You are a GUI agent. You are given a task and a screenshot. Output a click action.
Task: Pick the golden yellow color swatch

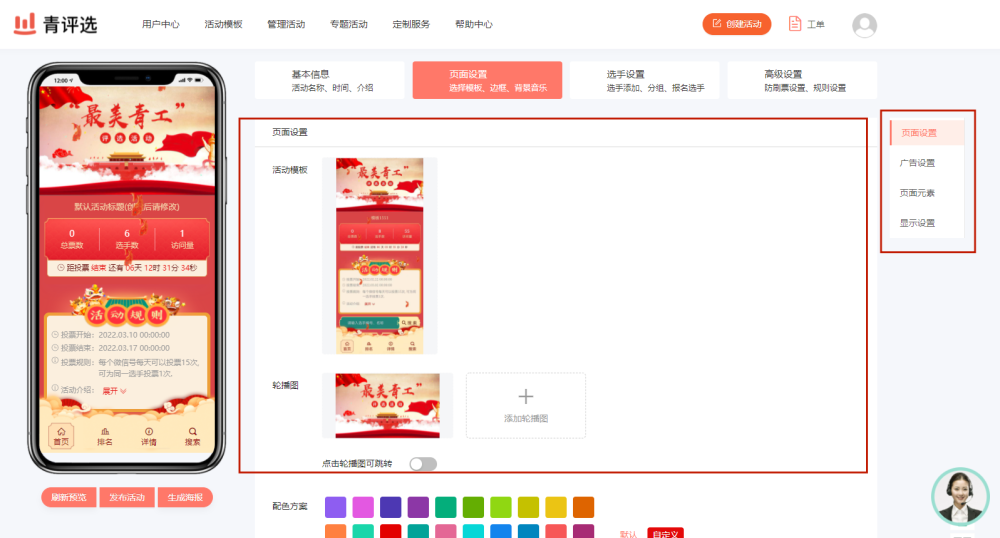[x=555, y=507]
